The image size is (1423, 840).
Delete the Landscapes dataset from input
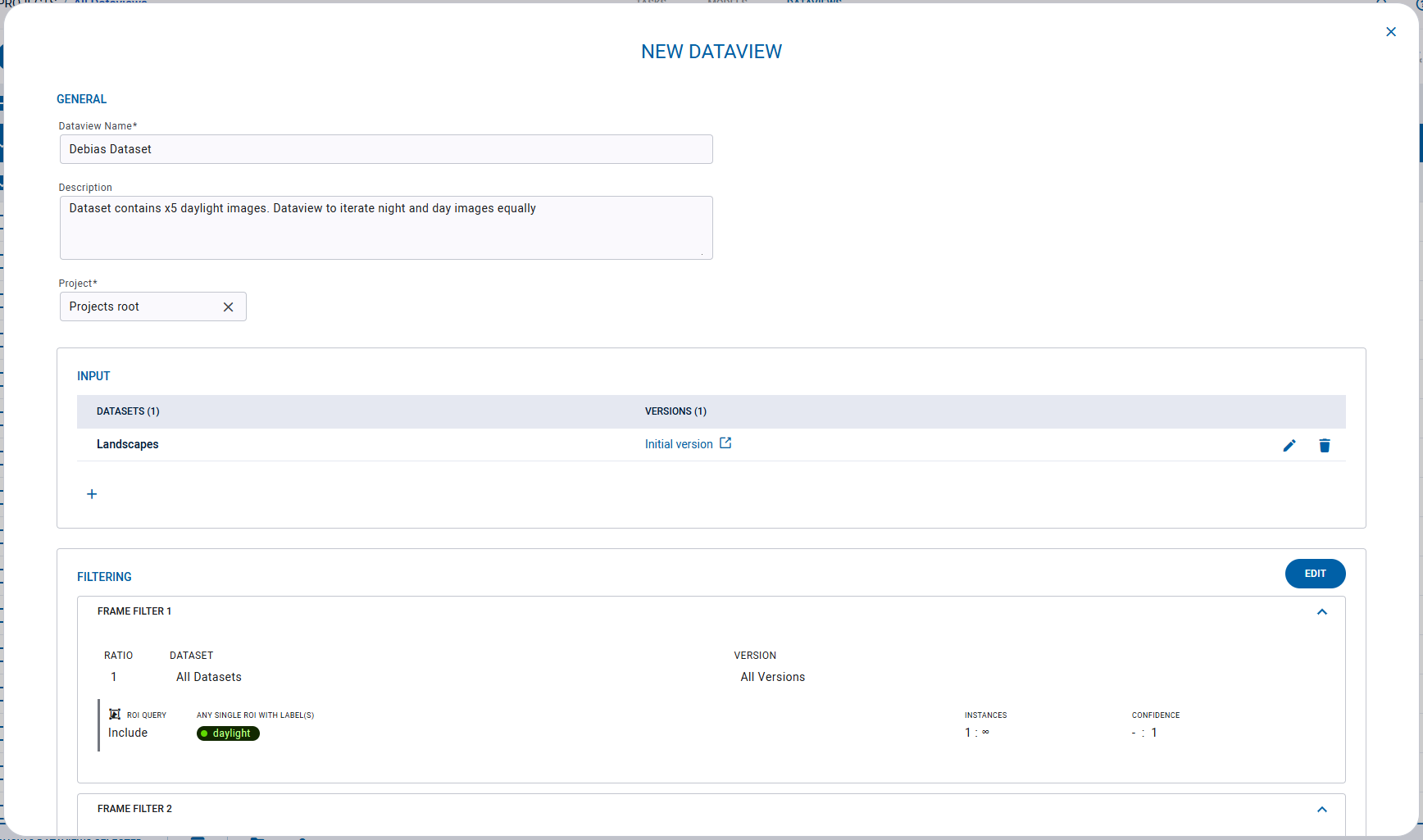[x=1325, y=445]
